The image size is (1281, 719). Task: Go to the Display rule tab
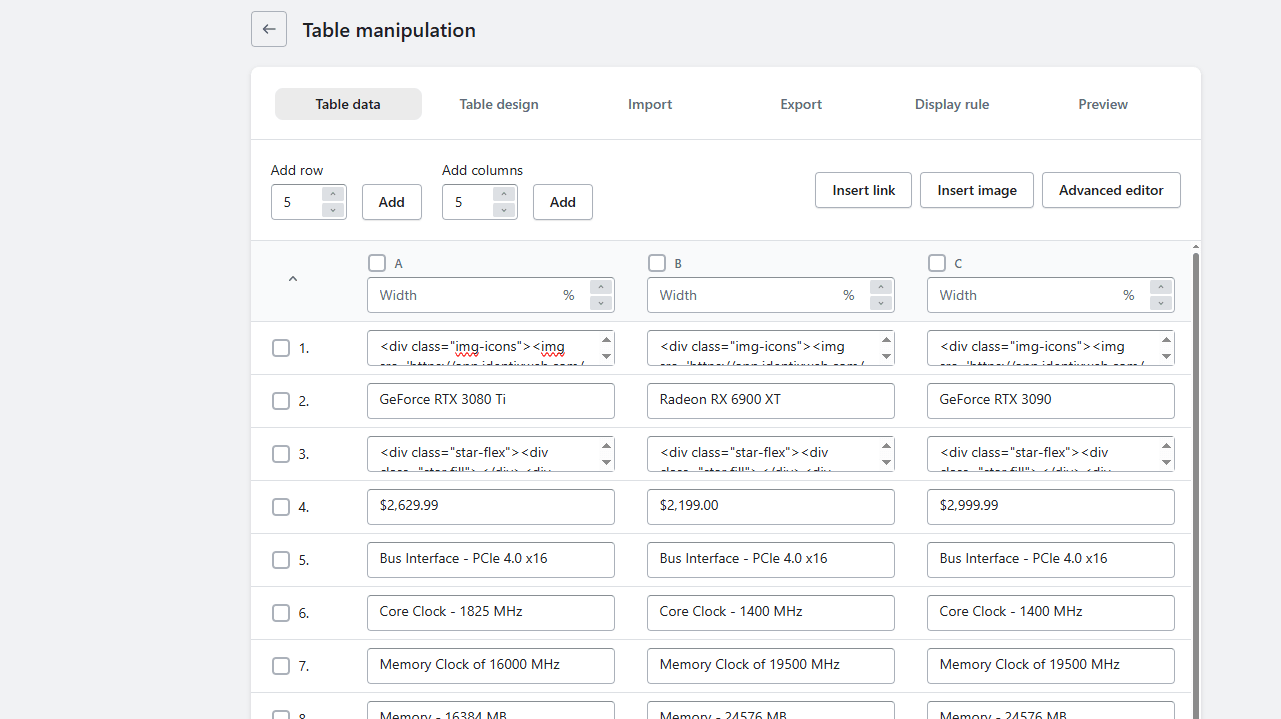point(951,104)
